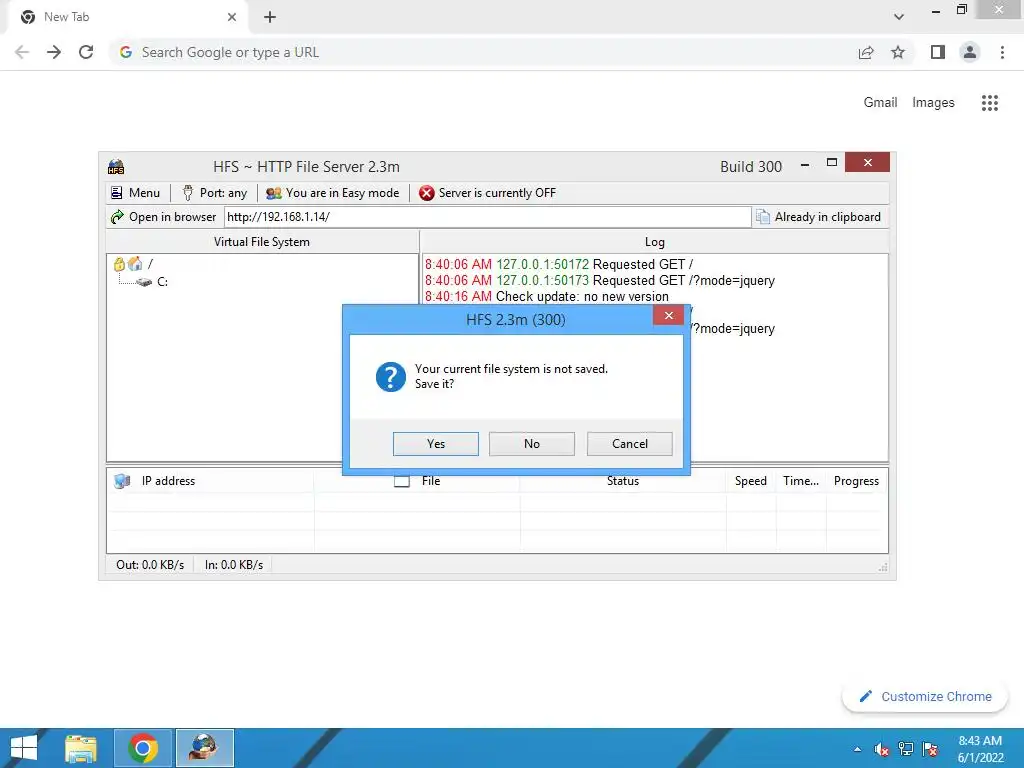
Task: Bookmark this tab with the star icon
Action: pyautogui.click(x=898, y=52)
